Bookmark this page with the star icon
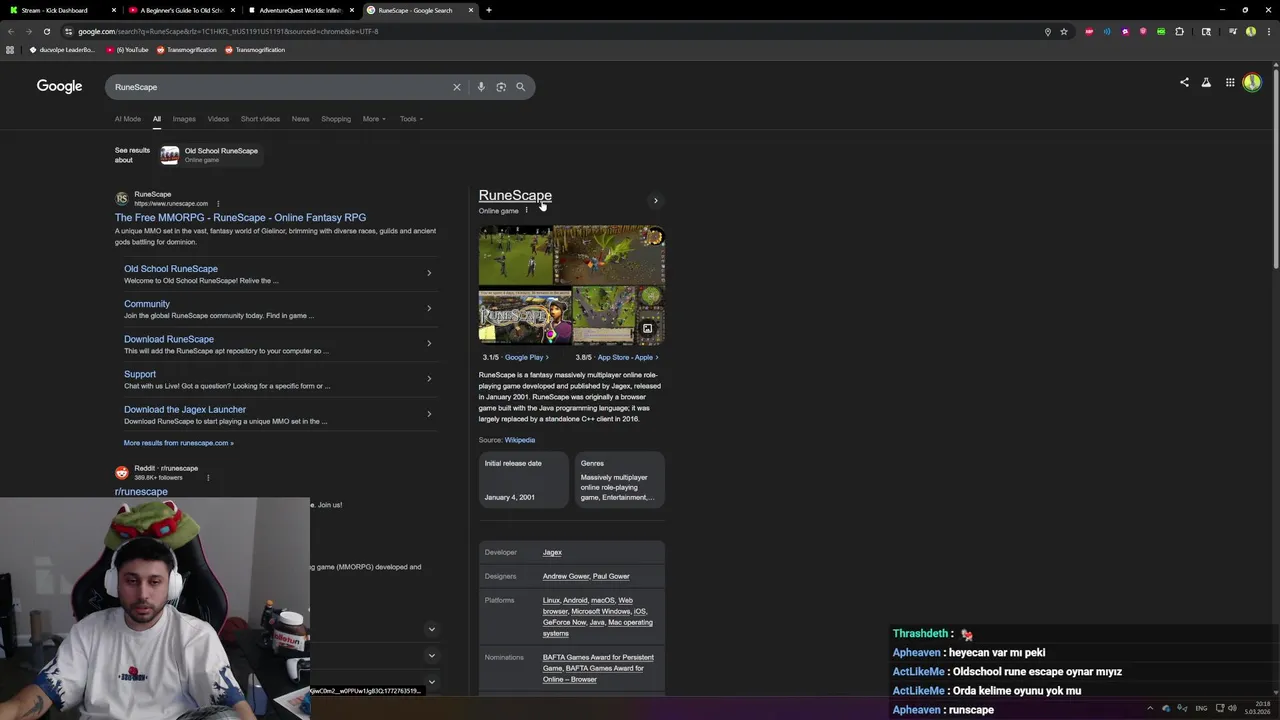This screenshot has height=720, width=1280. coord(1064,31)
